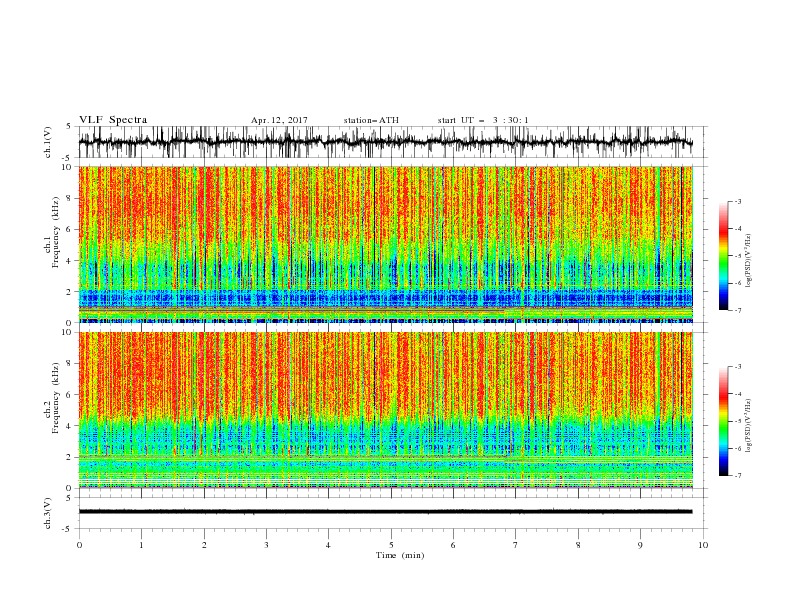Click the ch.2 spectrogram color scale bar
This screenshot has height=612, width=792.
[x=723, y=421]
